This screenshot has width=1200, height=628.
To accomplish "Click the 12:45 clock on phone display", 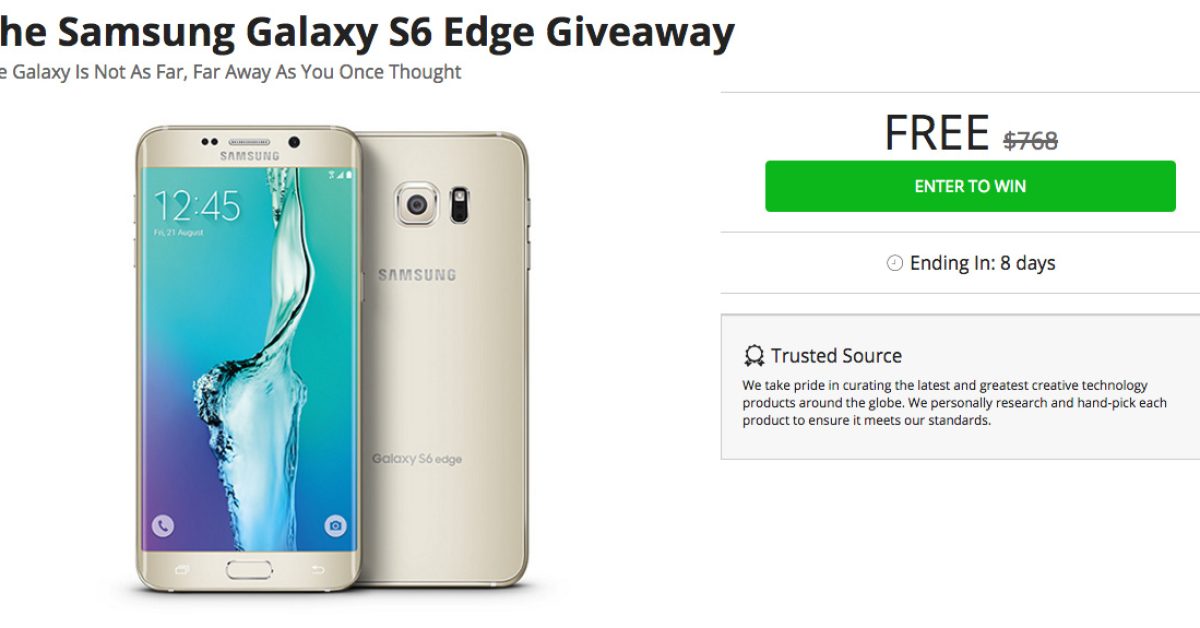I will 197,206.
